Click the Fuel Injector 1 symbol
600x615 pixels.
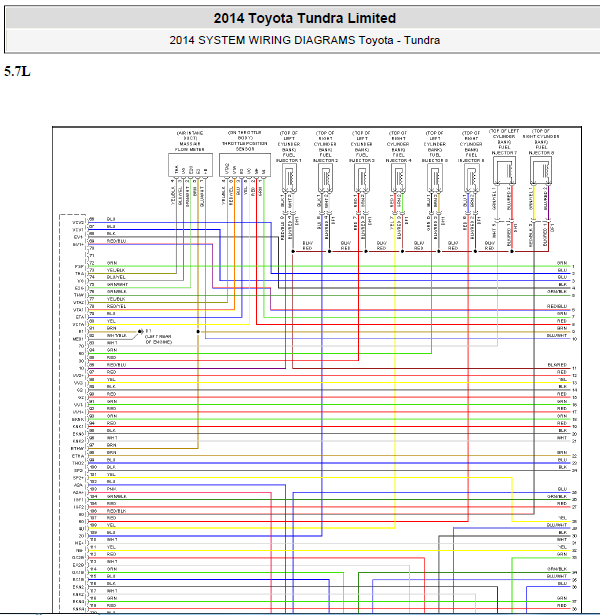(289, 178)
